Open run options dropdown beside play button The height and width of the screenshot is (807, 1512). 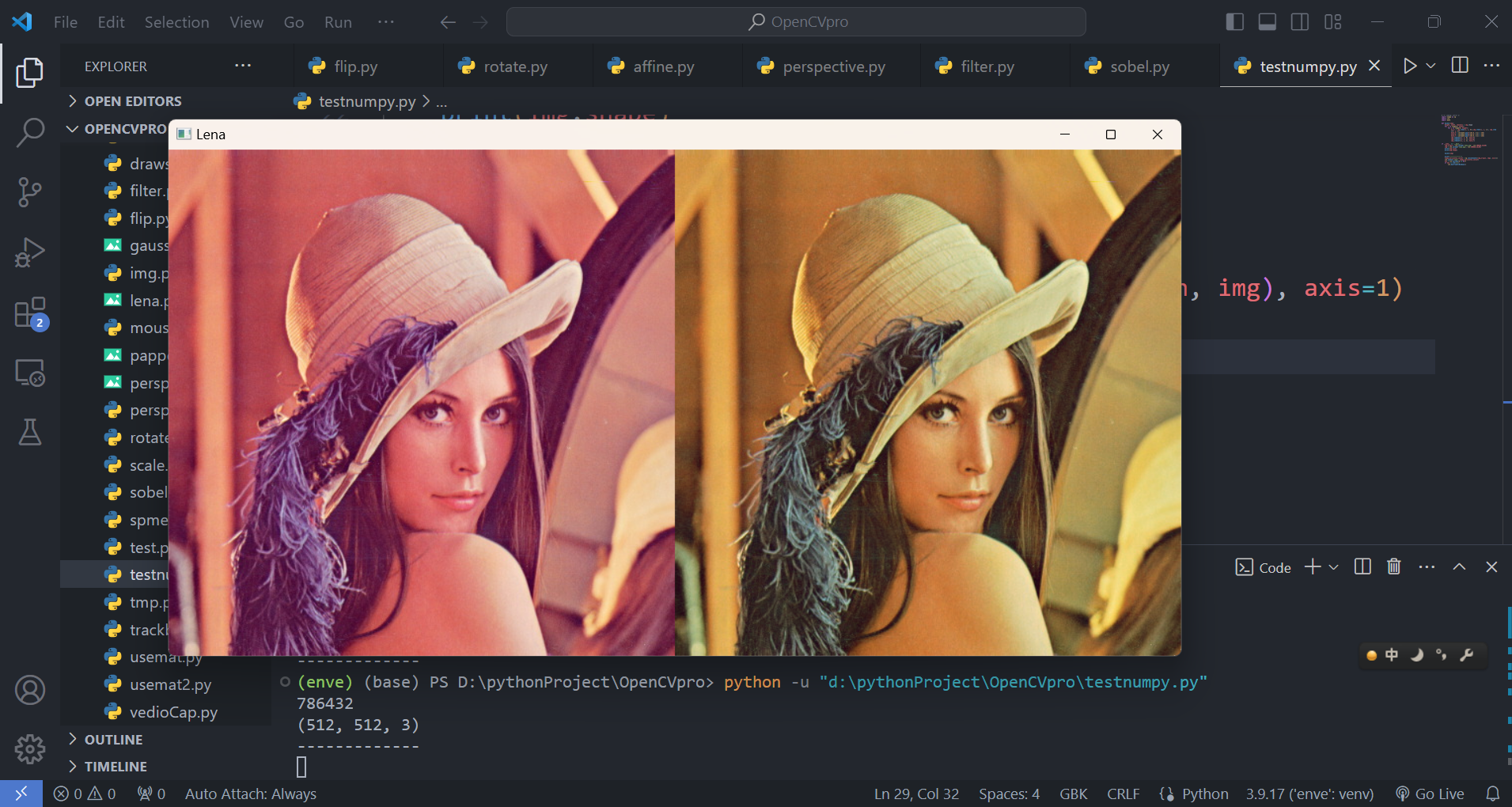[x=1431, y=66]
